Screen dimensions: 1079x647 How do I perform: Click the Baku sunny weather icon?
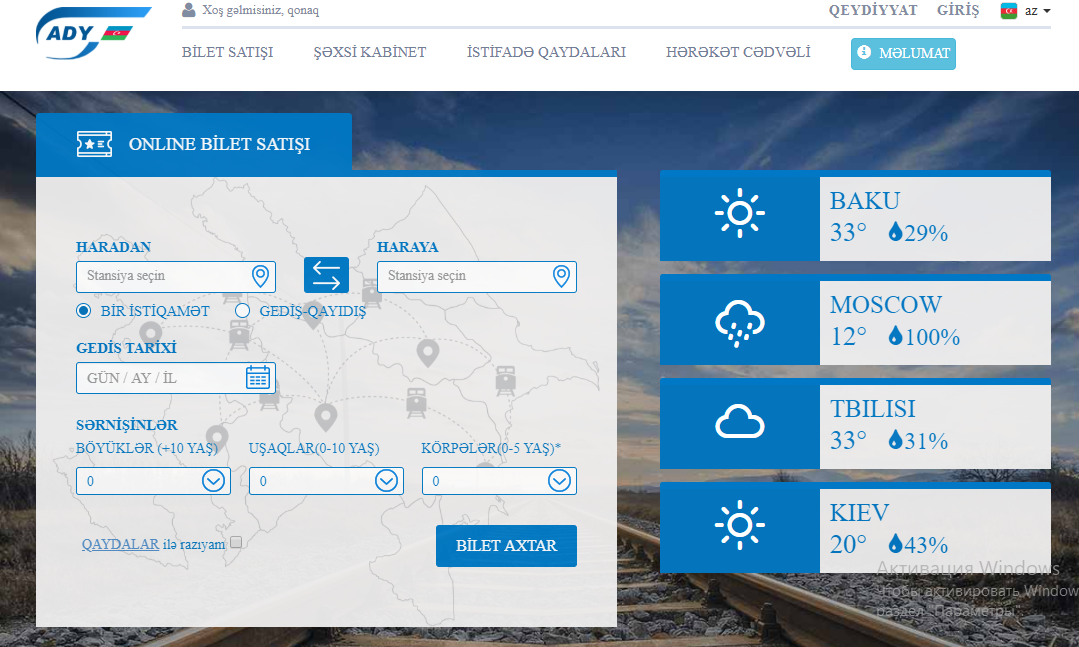(739, 214)
